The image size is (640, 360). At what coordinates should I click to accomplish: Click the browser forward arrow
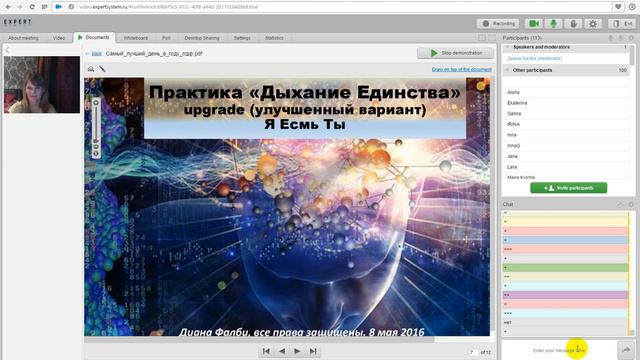[19, 7]
